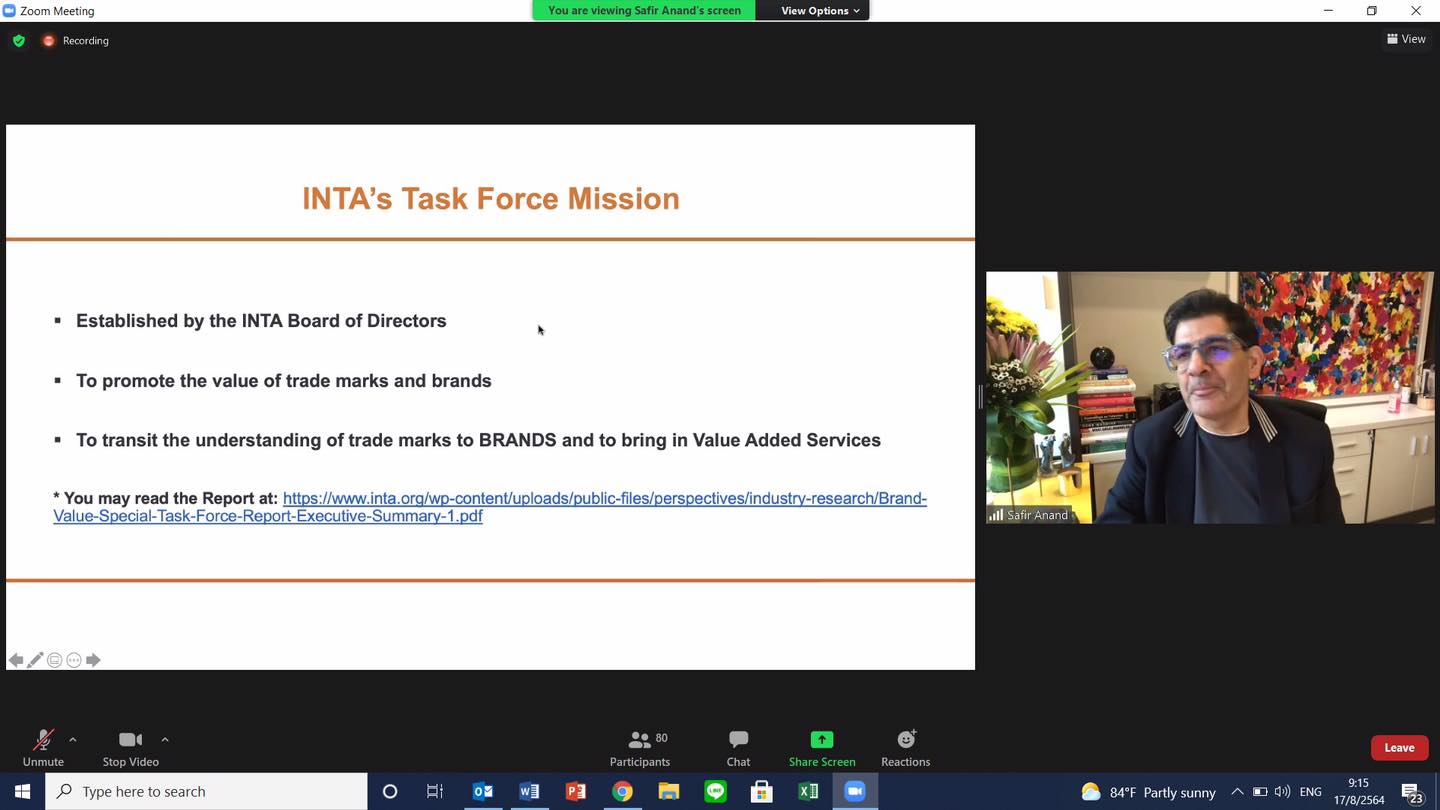Screen dimensions: 1440x810
Task: Open Microsoft Store from the taskbar
Action: click(x=762, y=791)
